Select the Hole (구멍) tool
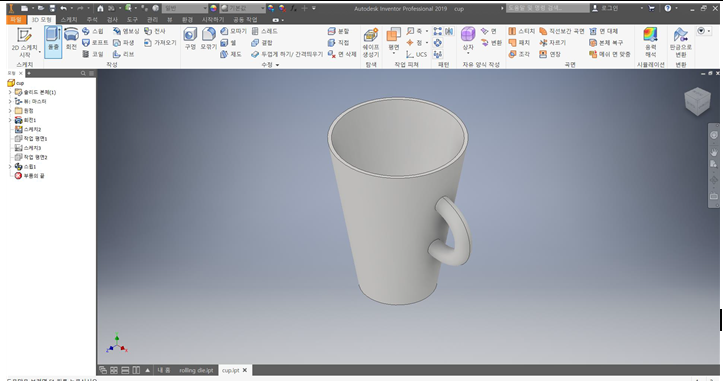 [x=190, y=39]
